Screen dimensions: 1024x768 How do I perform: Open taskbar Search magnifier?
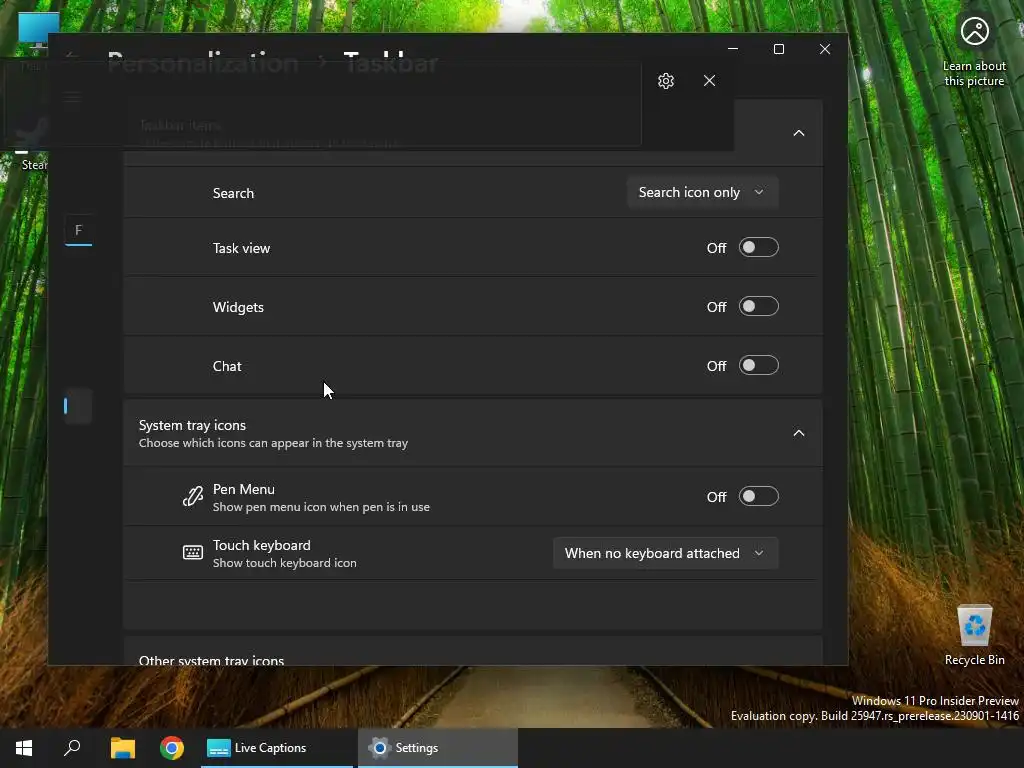72,748
